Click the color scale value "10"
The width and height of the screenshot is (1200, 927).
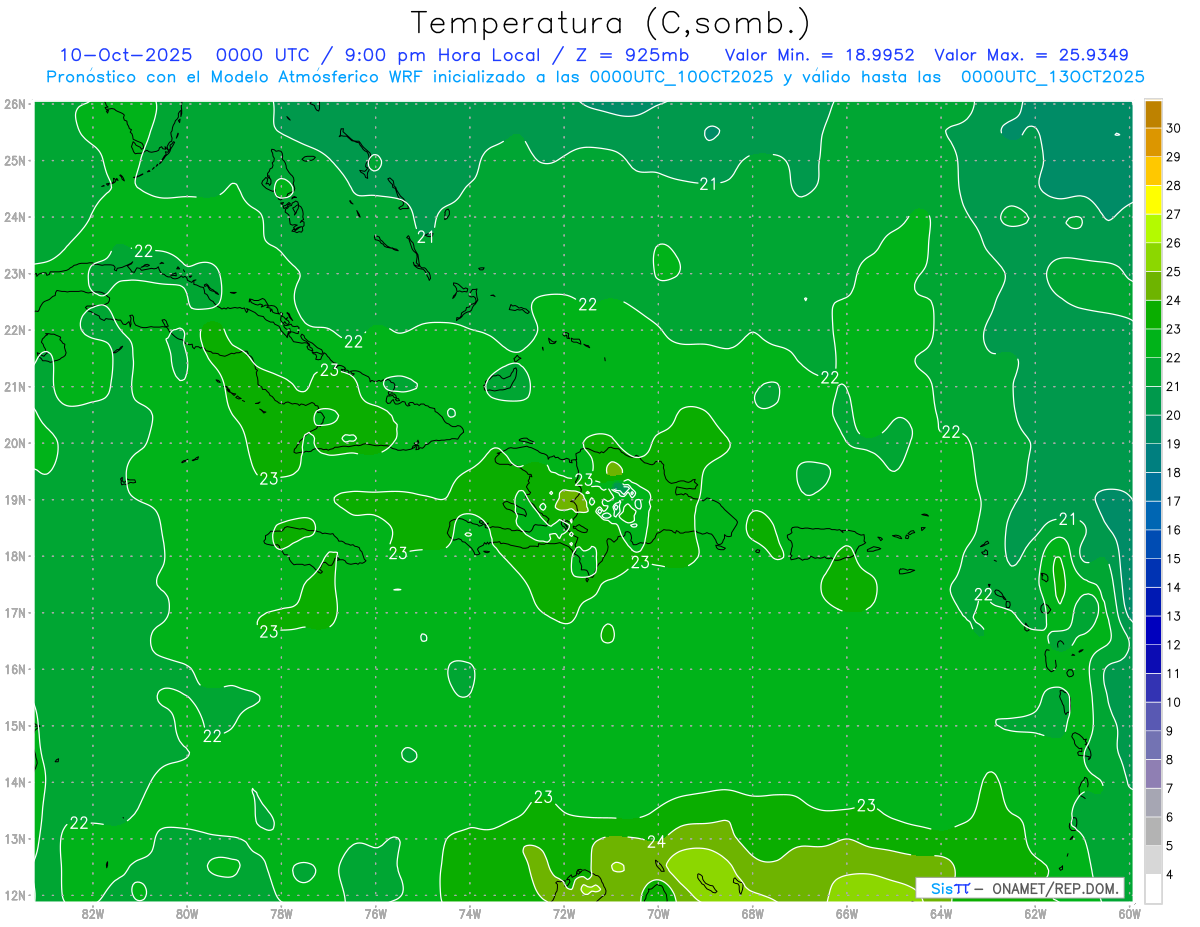pos(1173,702)
